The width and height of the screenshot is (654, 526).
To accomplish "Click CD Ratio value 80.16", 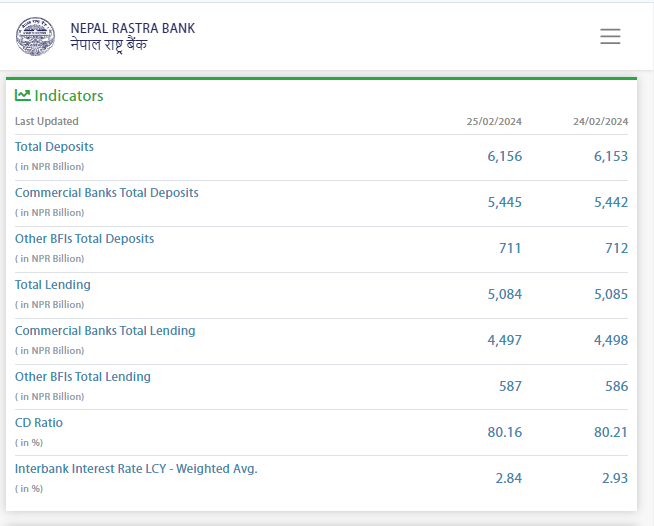I will point(504,432).
